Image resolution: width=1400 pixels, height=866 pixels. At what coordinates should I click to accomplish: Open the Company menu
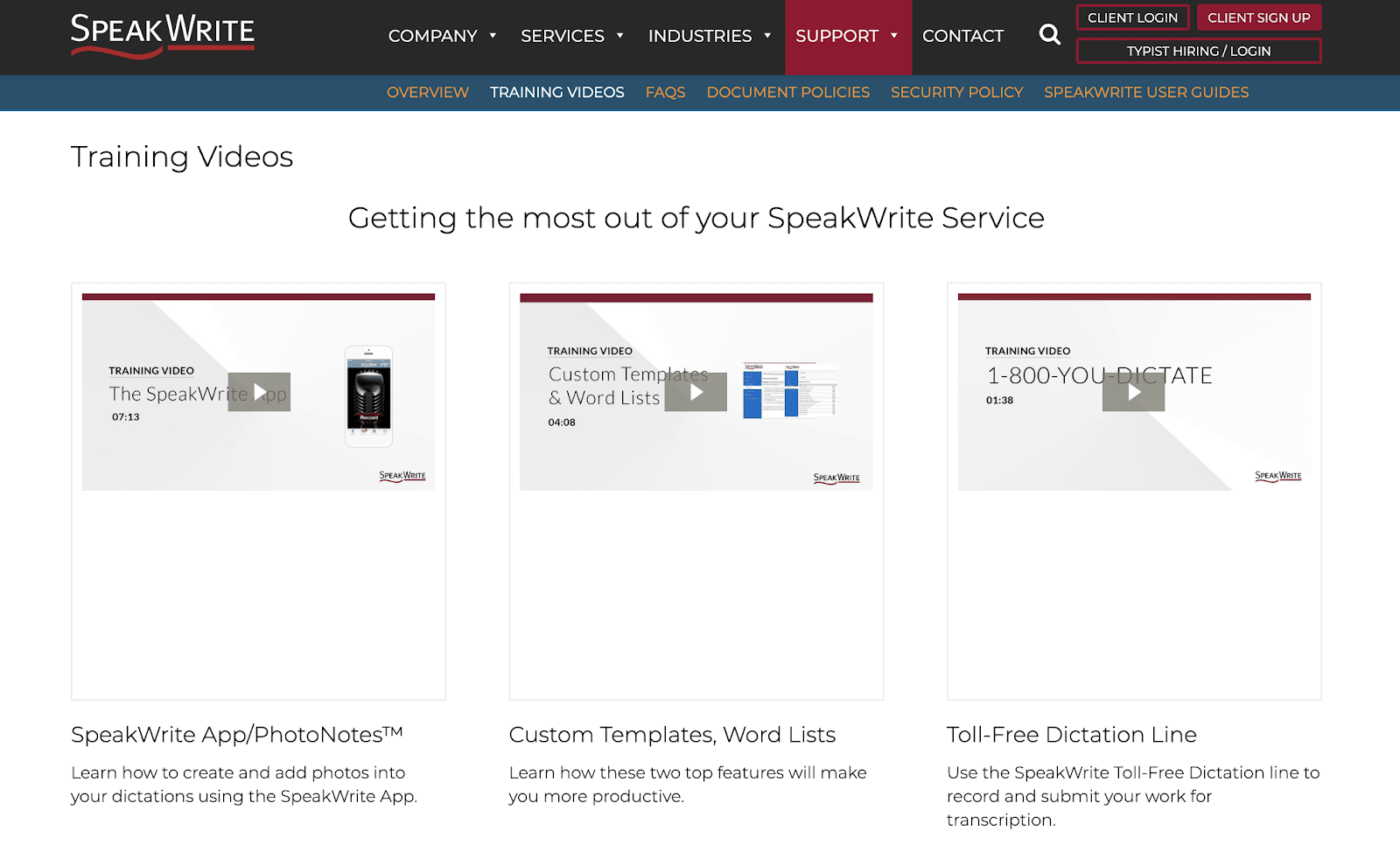433,36
